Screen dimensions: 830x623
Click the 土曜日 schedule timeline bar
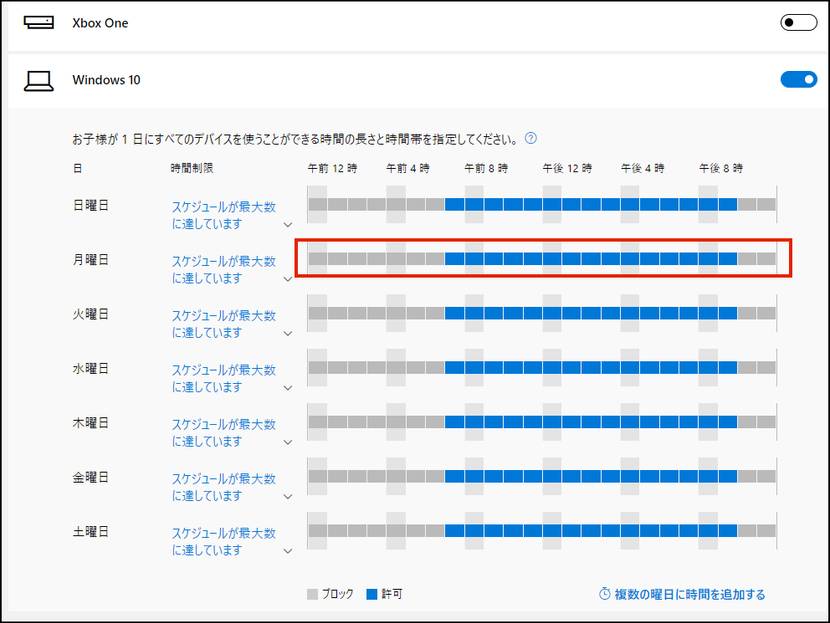click(542, 531)
